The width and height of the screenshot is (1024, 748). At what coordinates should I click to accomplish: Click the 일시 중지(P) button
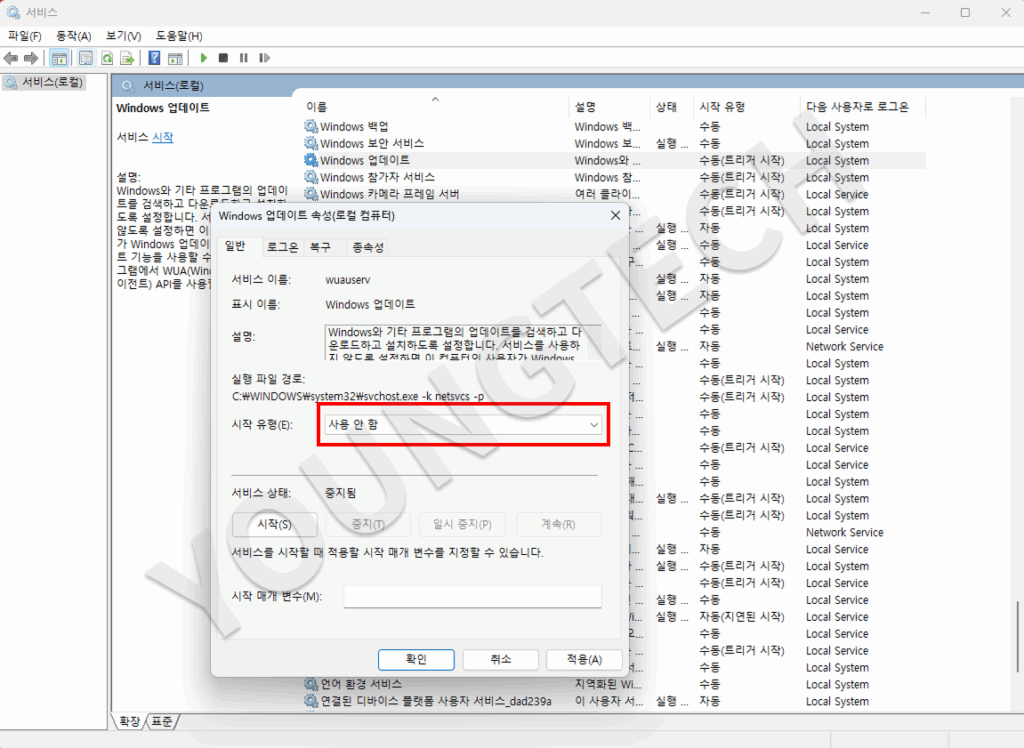462,524
